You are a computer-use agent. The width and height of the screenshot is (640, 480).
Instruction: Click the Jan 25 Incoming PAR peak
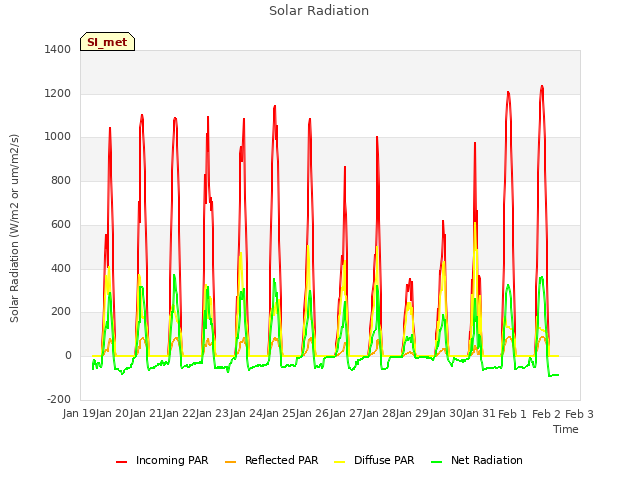[275, 107]
